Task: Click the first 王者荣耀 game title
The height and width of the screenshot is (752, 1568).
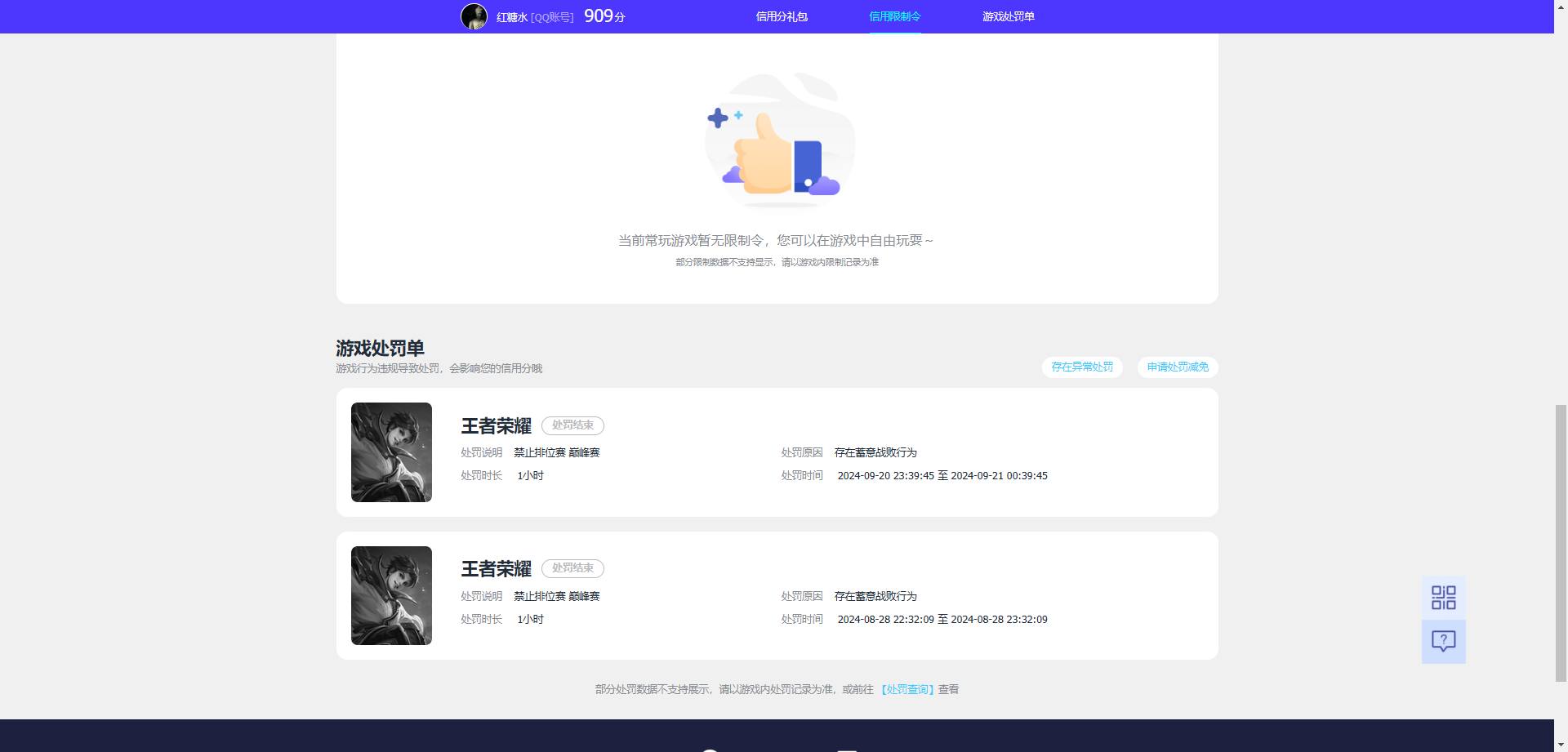Action: (497, 425)
